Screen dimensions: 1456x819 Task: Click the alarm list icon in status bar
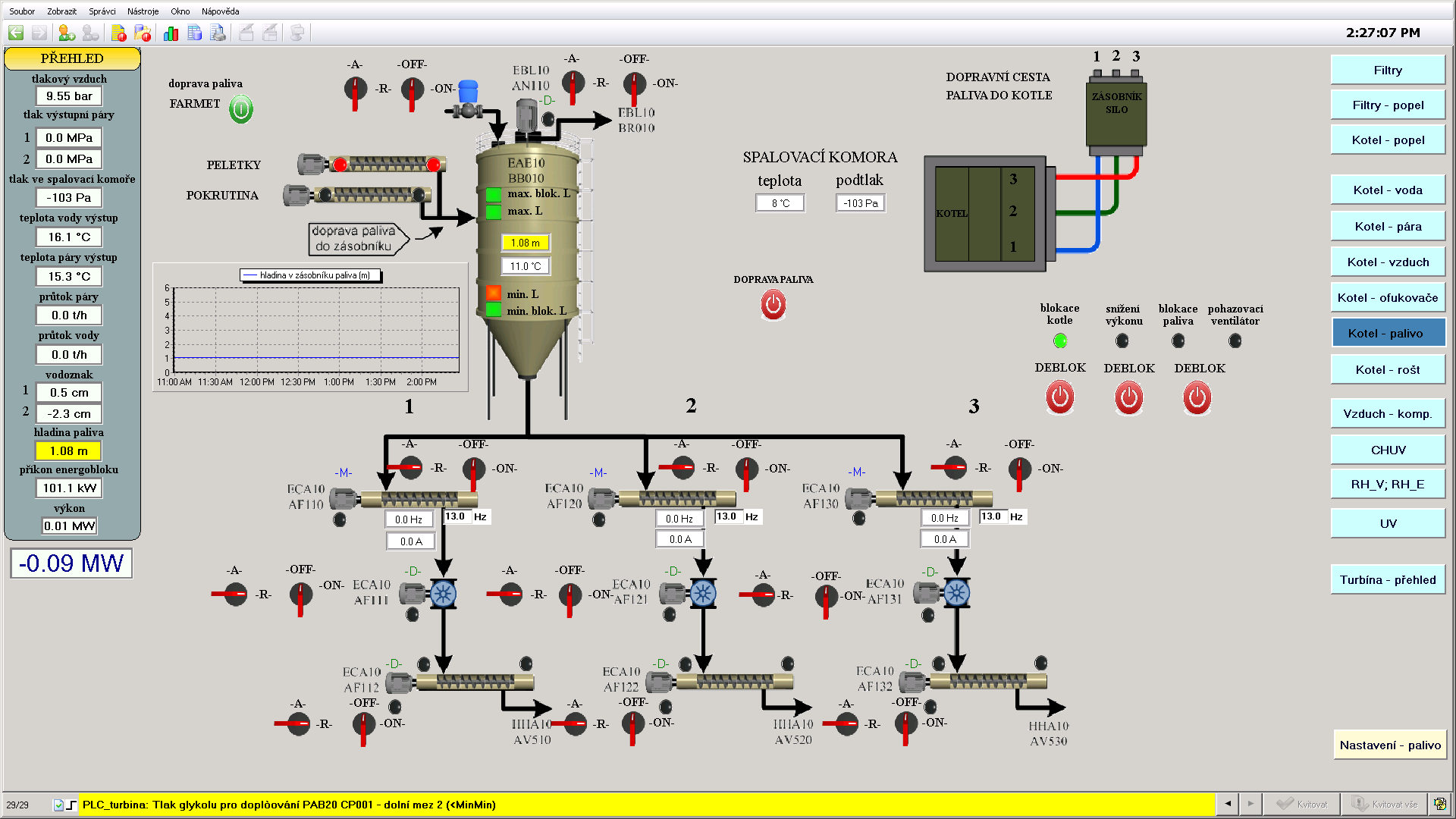pyautogui.click(x=1439, y=804)
